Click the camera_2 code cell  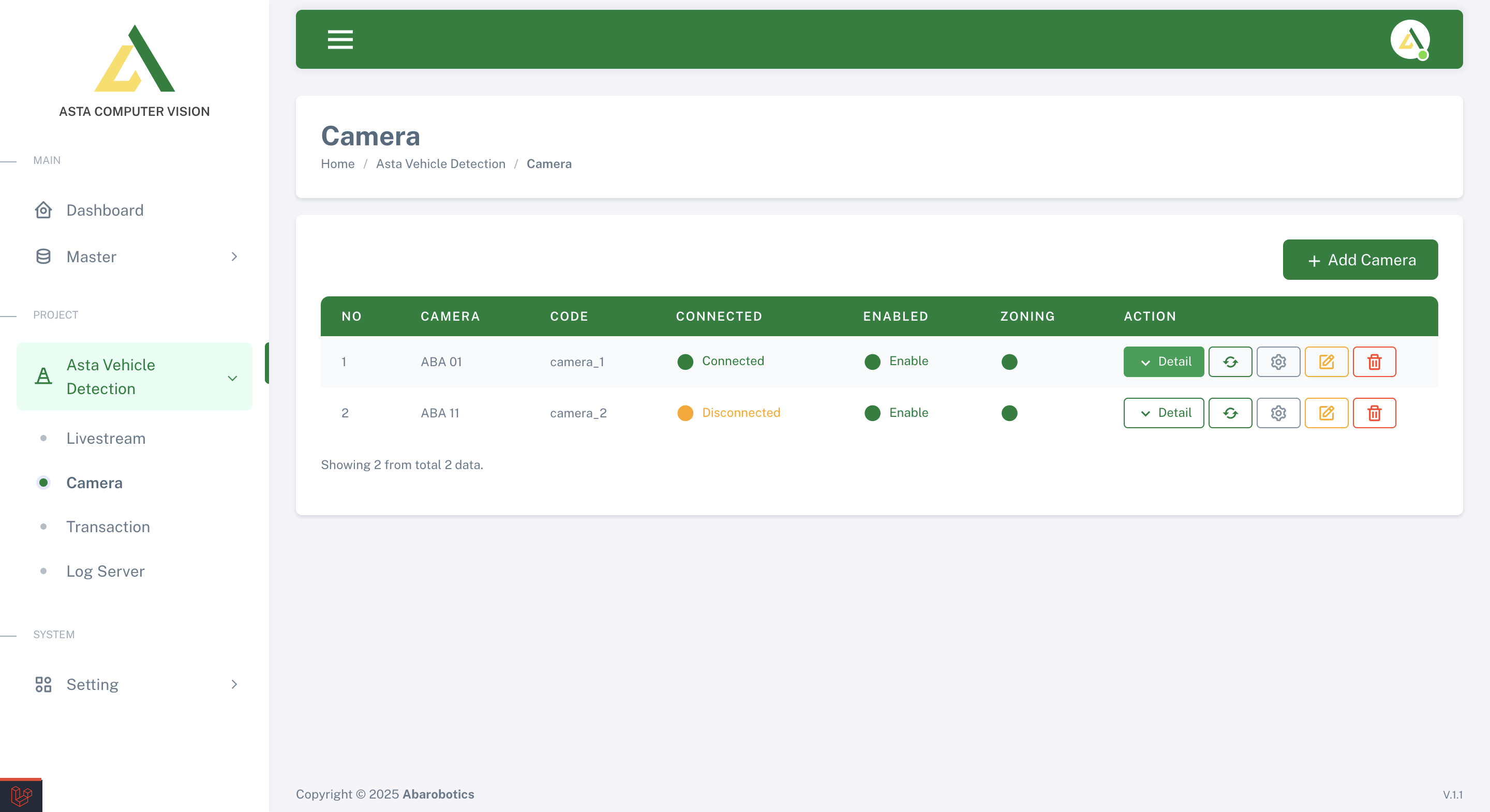578,413
